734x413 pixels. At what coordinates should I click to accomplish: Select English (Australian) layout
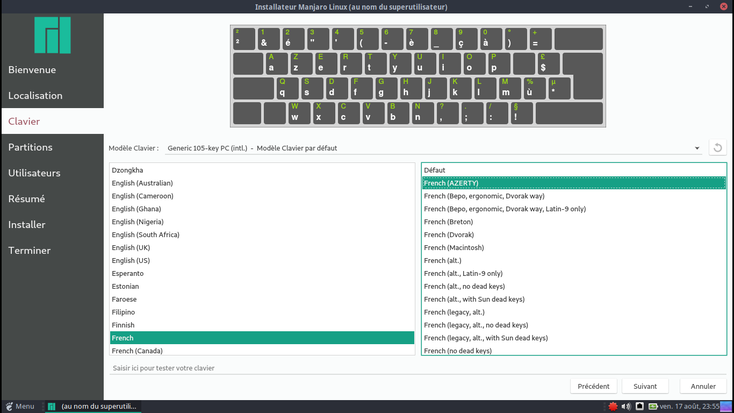coord(262,183)
